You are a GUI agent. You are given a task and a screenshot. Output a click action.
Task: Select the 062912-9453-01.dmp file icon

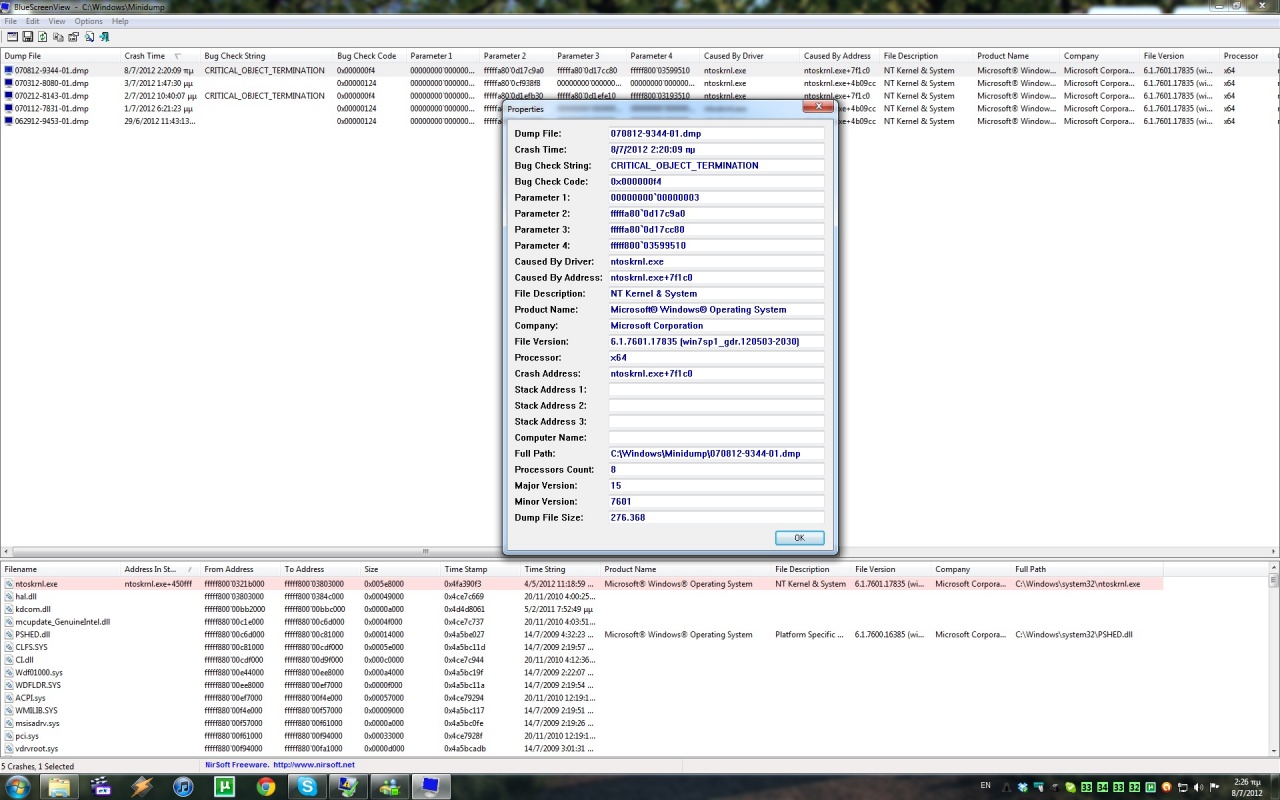coord(8,121)
